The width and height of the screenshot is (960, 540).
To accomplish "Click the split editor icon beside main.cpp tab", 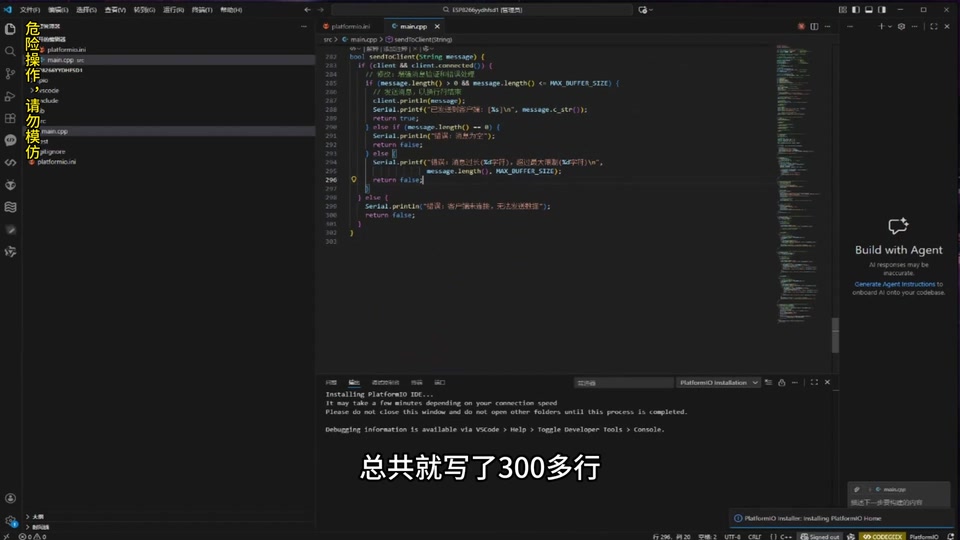I will (814, 26).
